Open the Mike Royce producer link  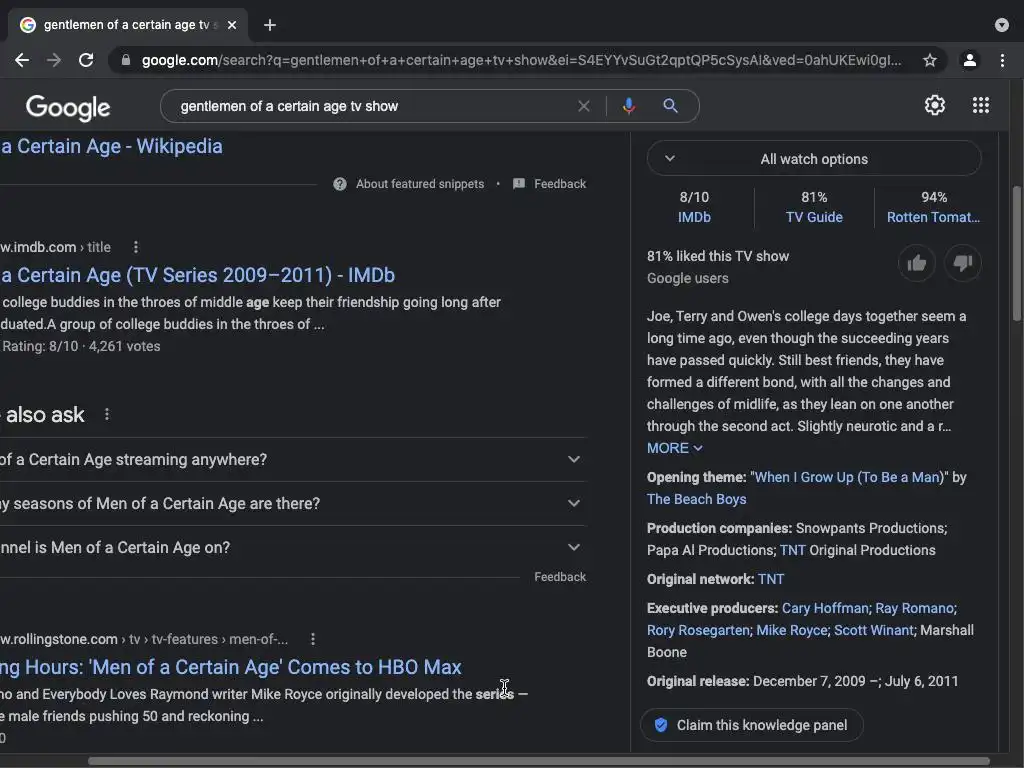(792, 630)
